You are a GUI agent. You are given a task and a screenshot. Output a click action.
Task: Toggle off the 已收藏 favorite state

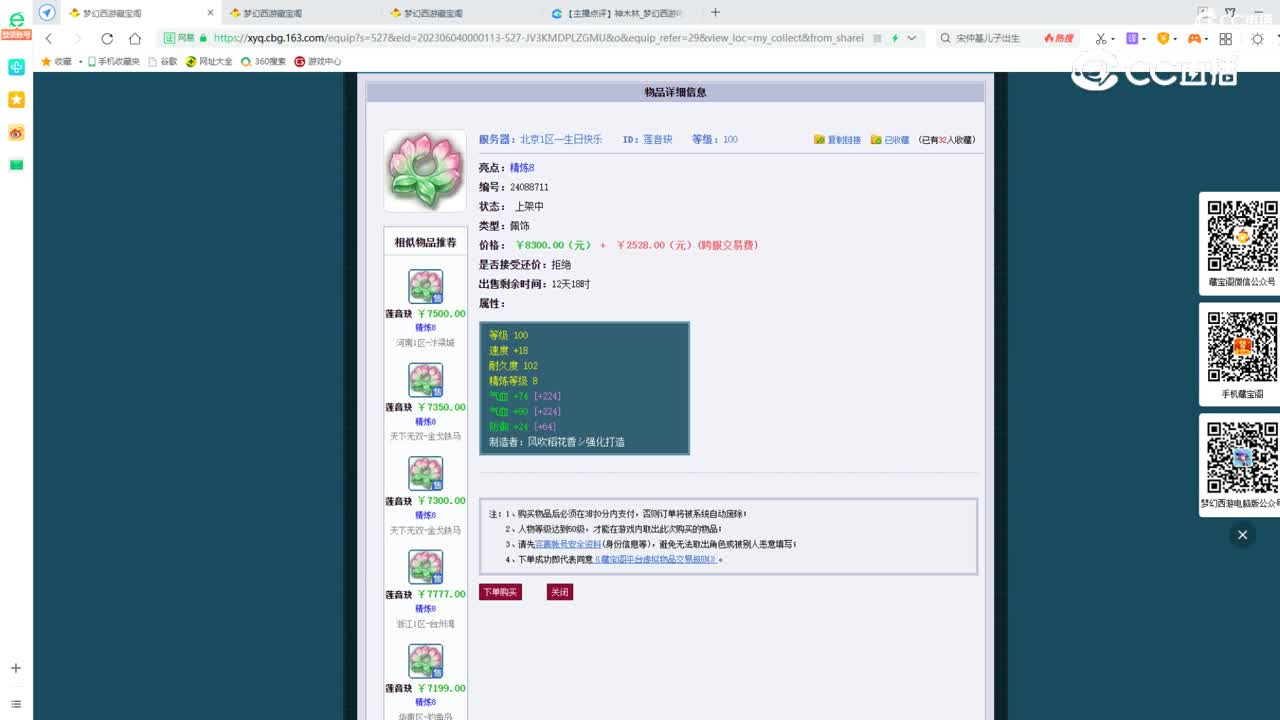point(893,140)
